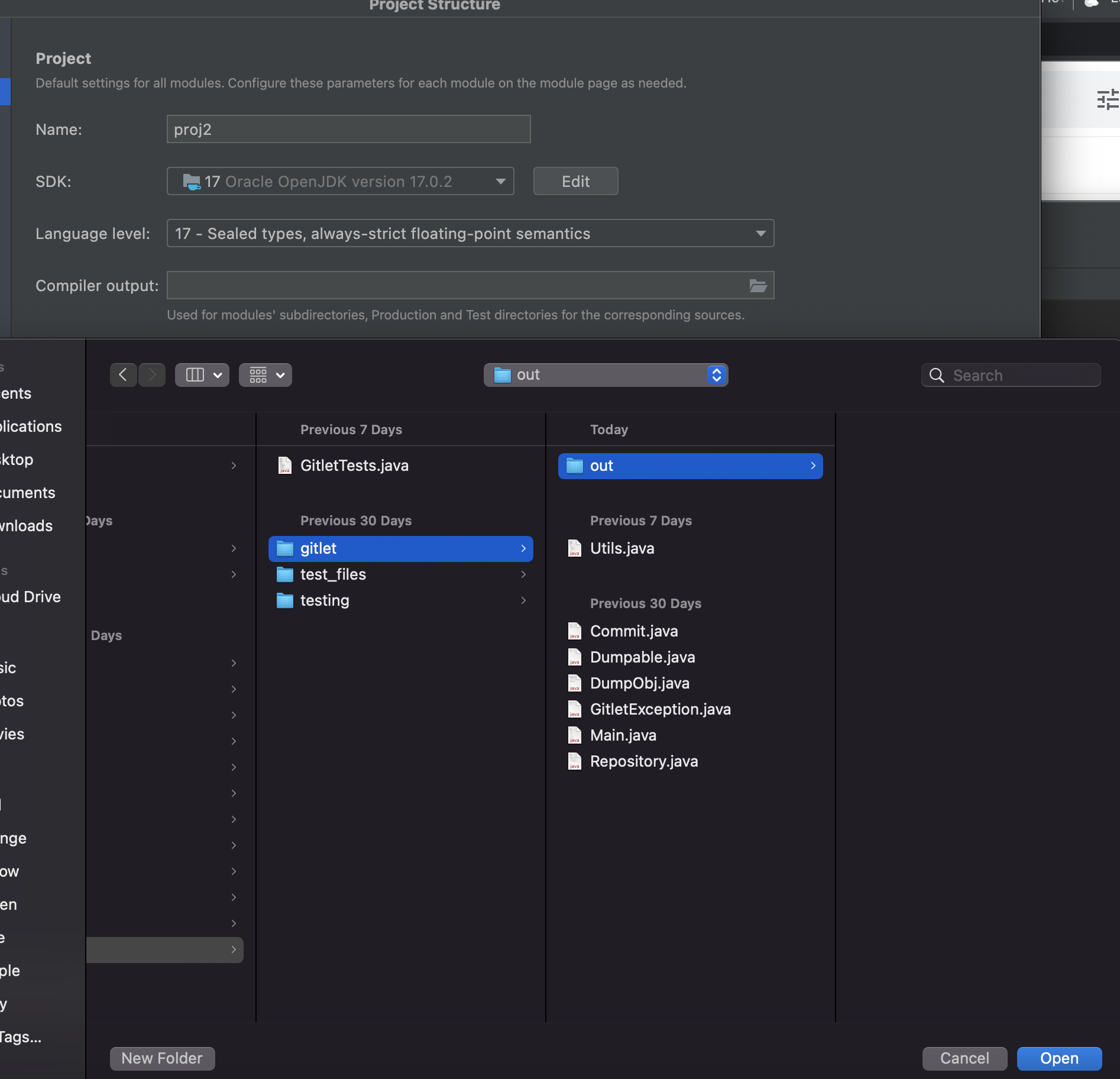Click the search magnifier icon
The width and height of the screenshot is (1120, 1079).
[937, 376]
